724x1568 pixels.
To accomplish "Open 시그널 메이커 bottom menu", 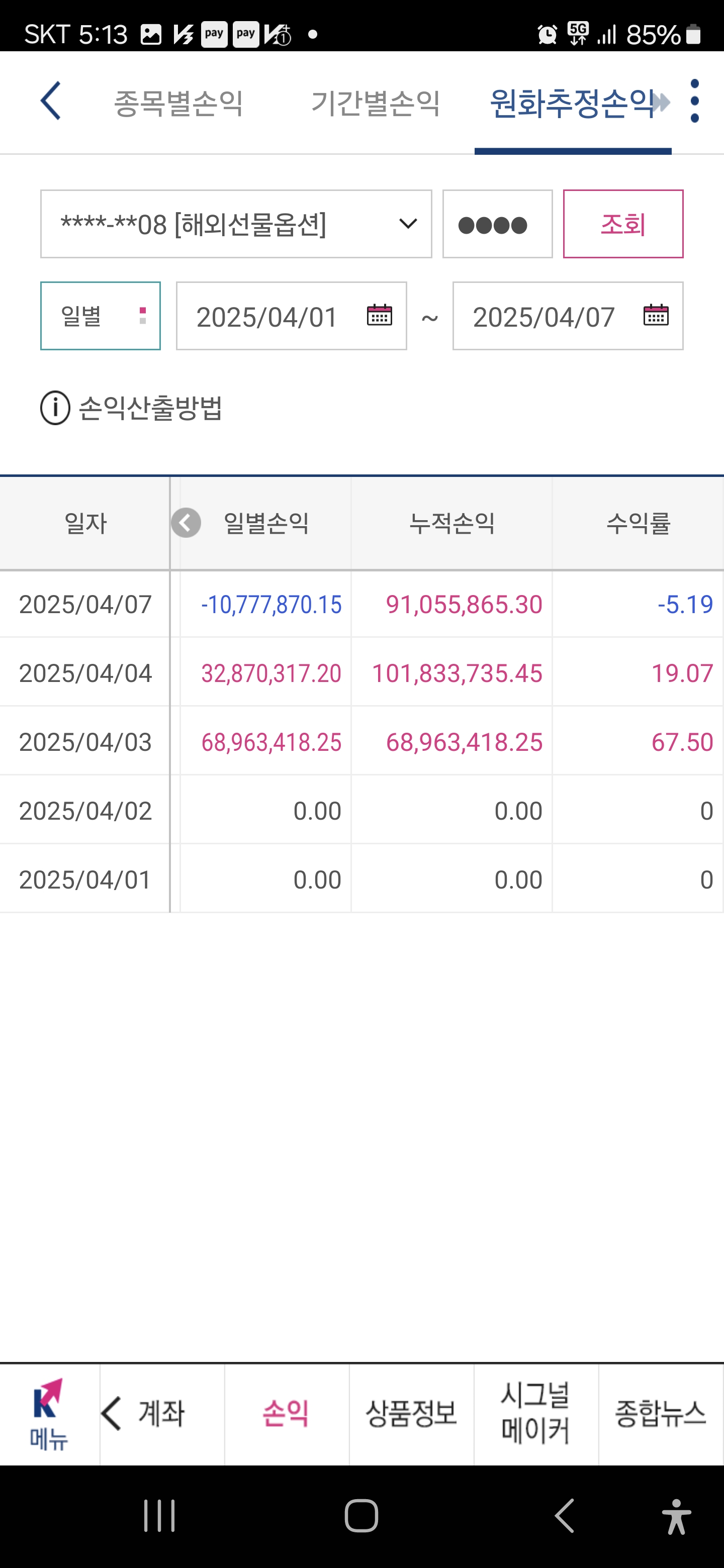I will coord(536,1413).
